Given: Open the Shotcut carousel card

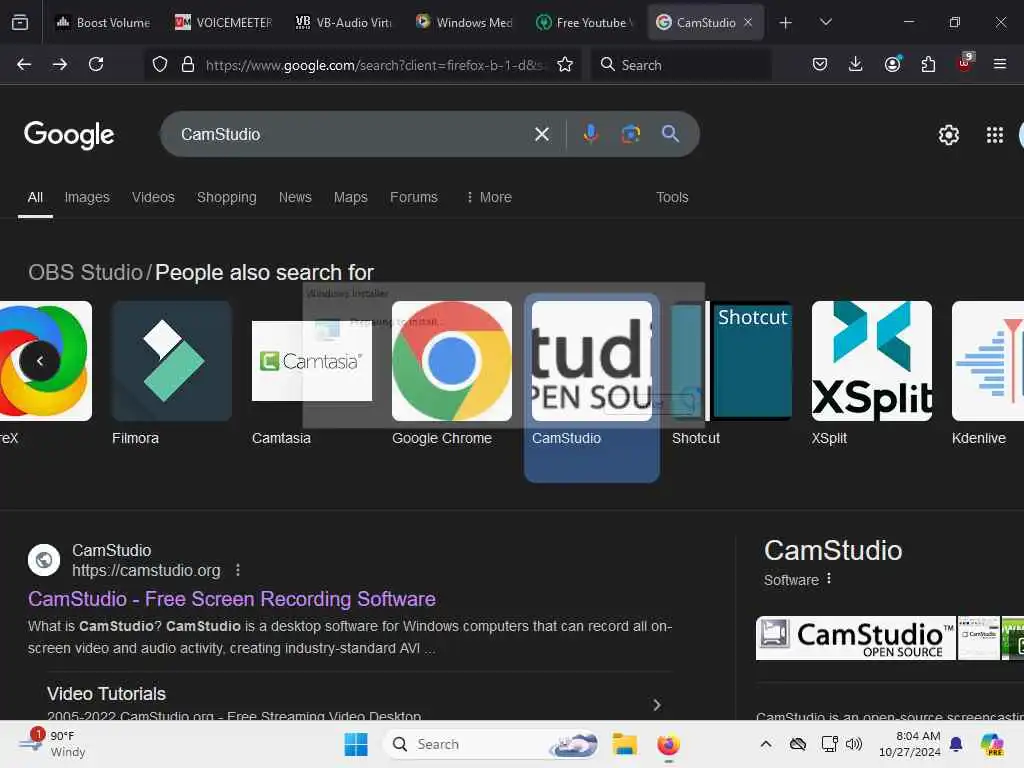Looking at the screenshot, I should click(x=731, y=374).
